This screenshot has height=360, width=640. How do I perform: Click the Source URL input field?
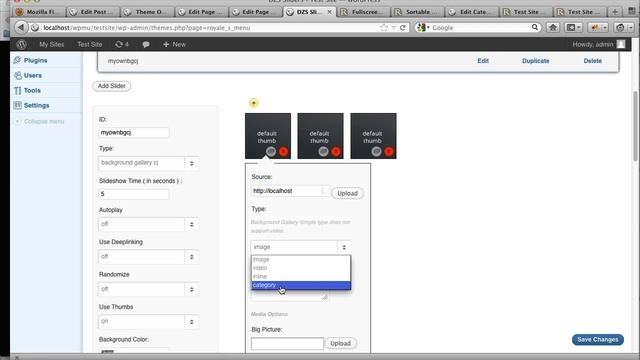click(290, 191)
